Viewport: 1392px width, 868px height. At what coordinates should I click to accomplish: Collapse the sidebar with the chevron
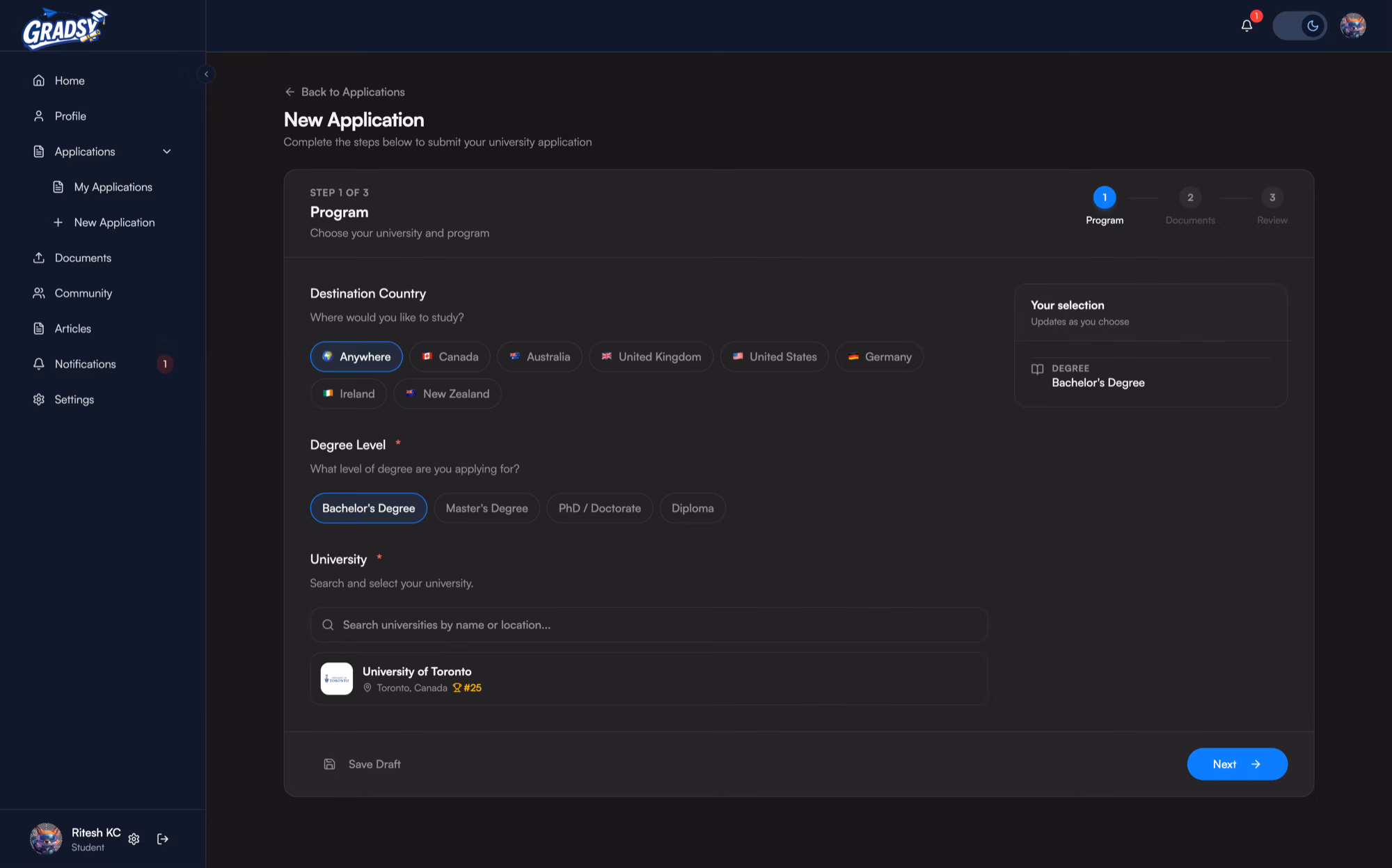coord(206,74)
